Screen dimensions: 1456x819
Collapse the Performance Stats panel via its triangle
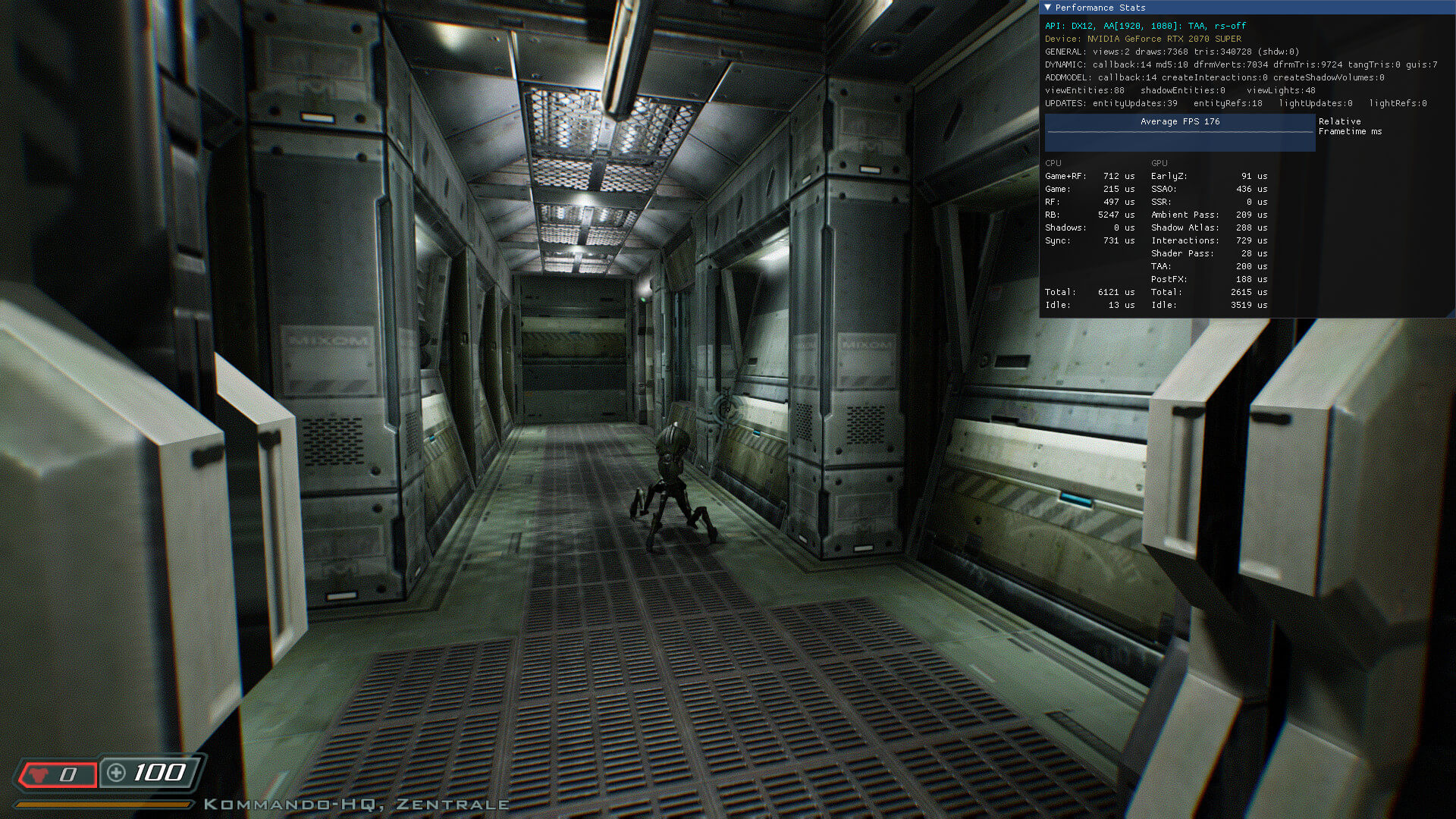1047,8
